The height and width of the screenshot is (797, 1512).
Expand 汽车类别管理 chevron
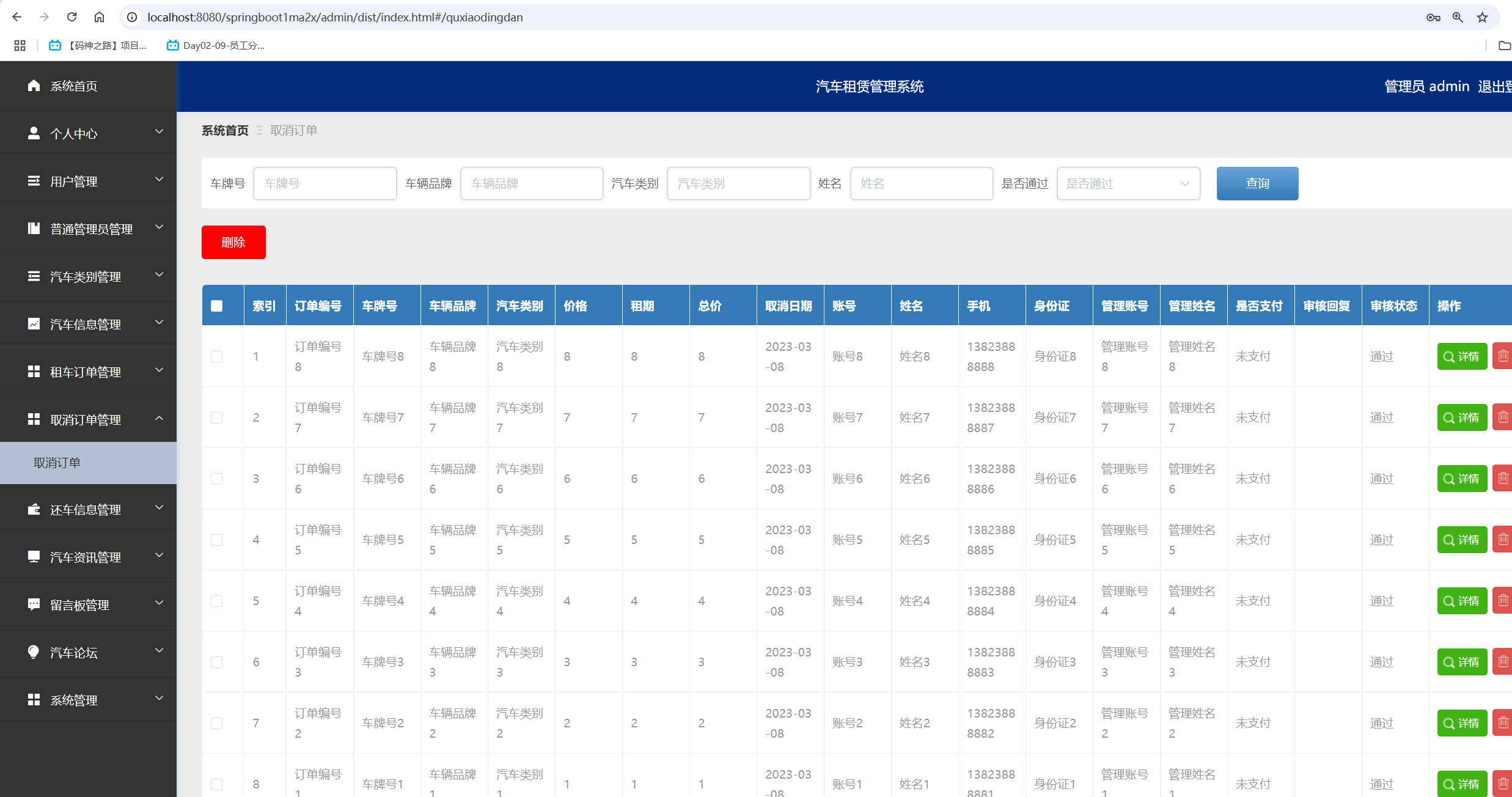coord(160,274)
